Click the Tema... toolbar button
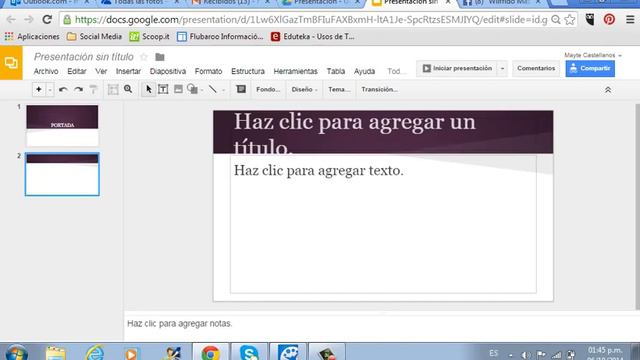Screen dimensions: 640x360 point(339,89)
